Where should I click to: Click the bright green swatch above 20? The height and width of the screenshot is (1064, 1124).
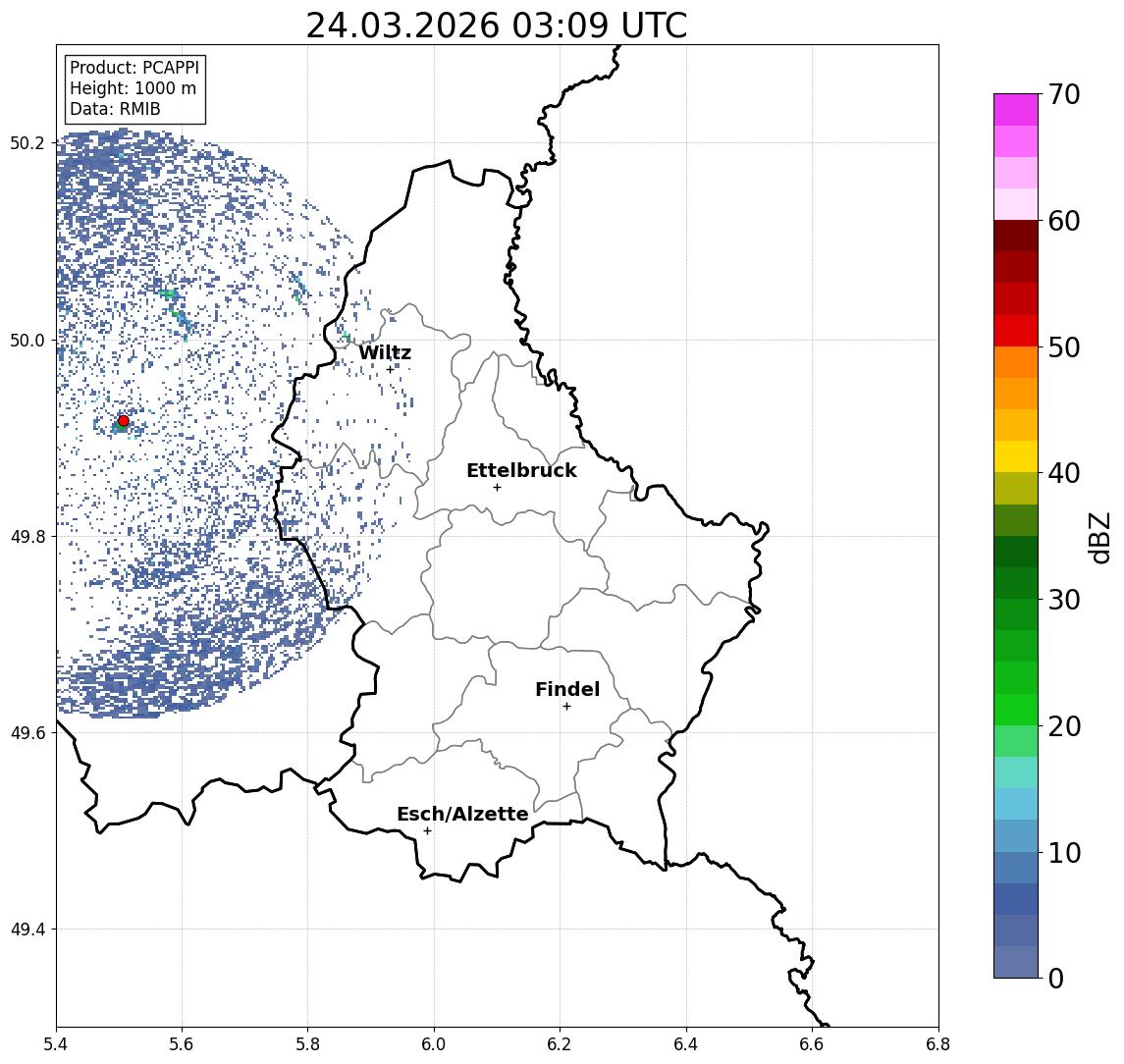click(x=1016, y=709)
